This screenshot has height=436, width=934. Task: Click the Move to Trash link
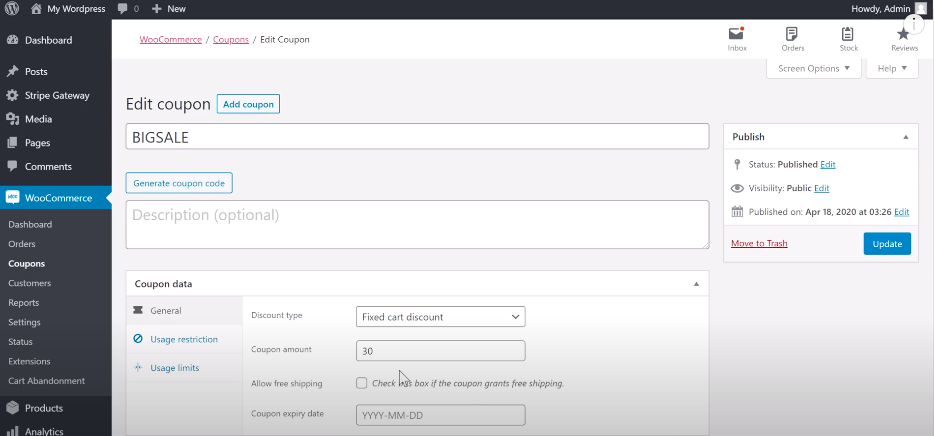759,244
